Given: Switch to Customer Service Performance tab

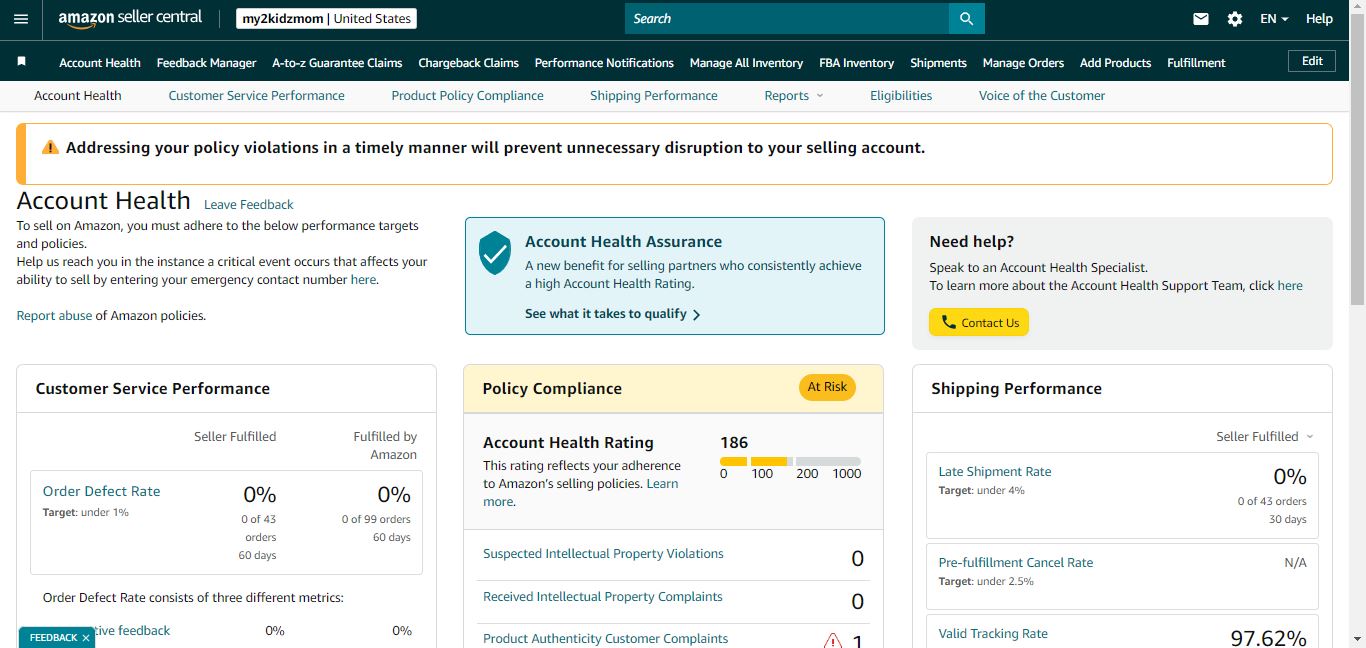Looking at the screenshot, I should point(256,96).
